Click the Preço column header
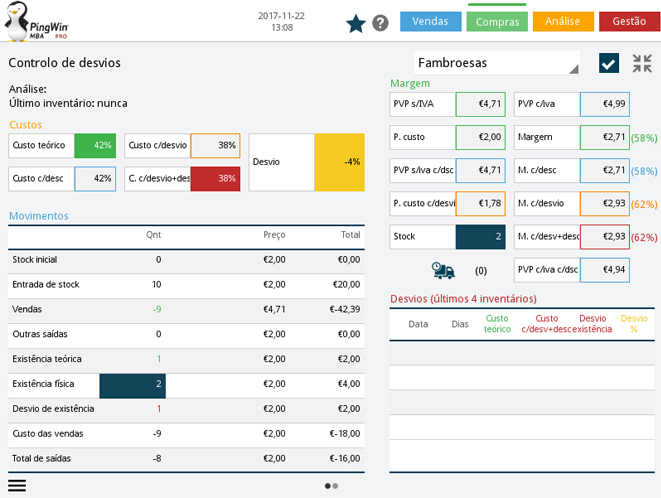The height and width of the screenshot is (498, 661). 274,235
